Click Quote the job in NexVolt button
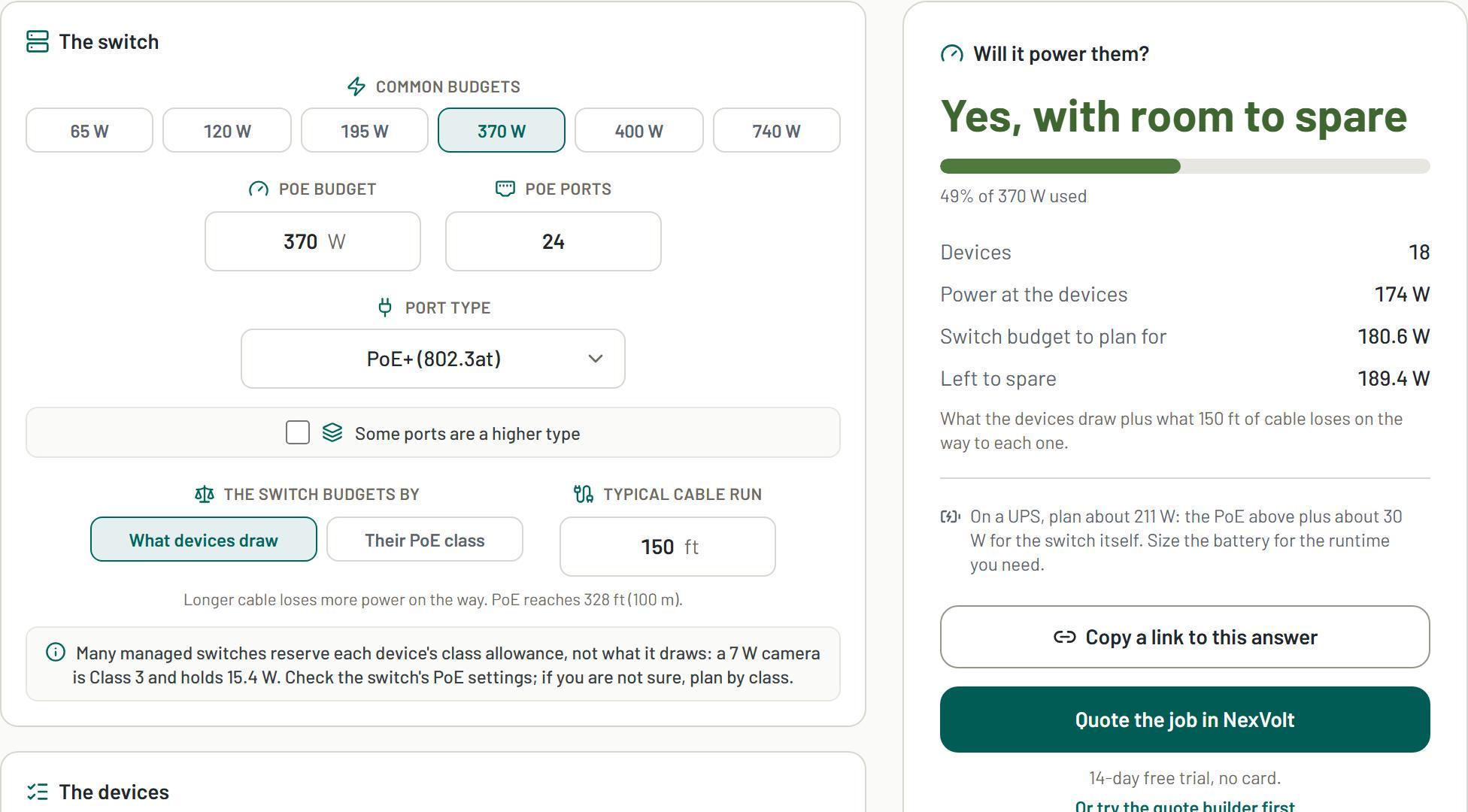 click(x=1185, y=720)
